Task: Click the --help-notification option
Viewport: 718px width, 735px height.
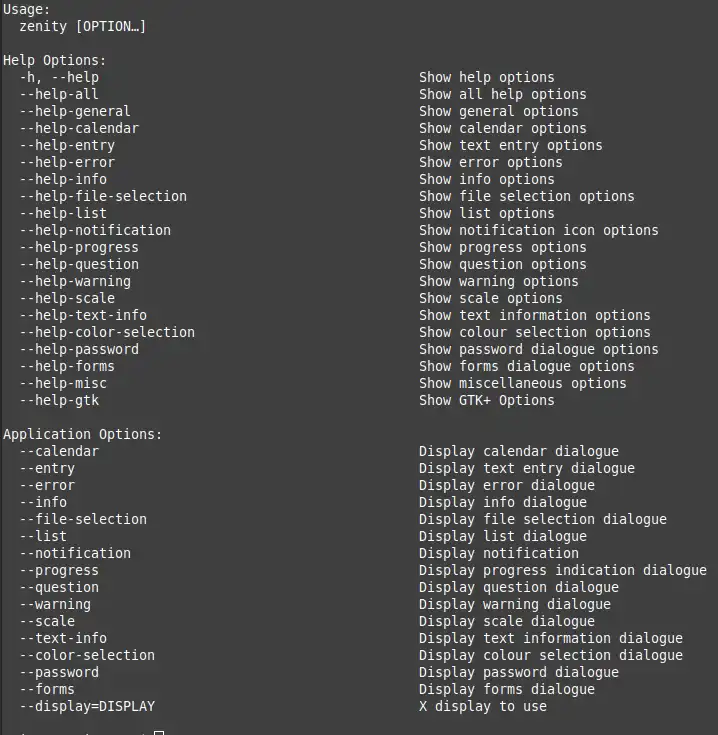Action: 95,230
